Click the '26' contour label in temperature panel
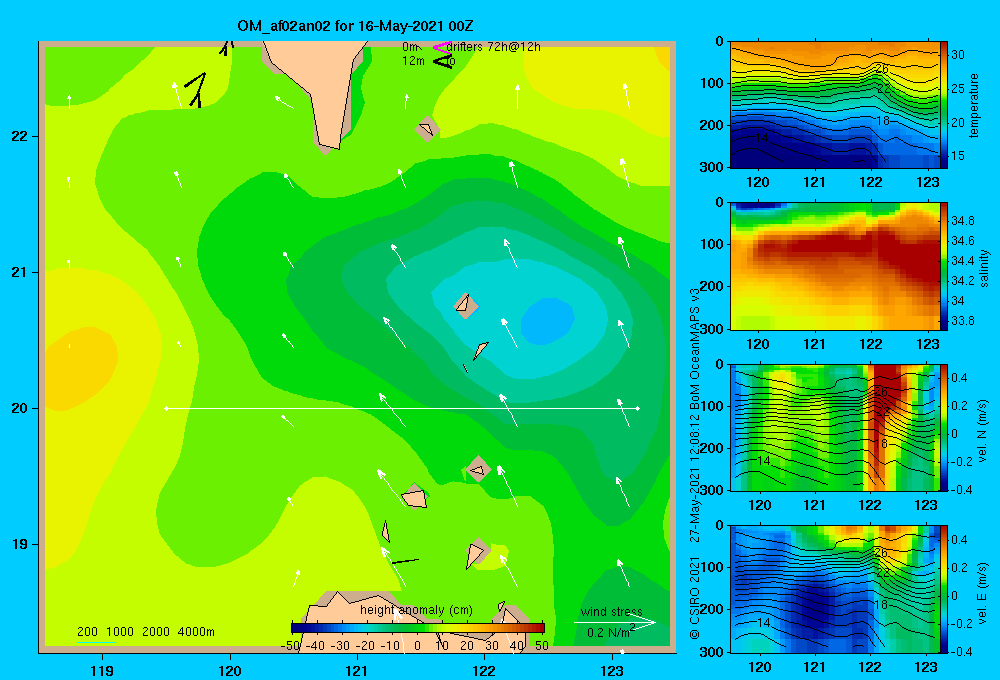Image resolution: width=1000 pixels, height=680 pixels. (881, 68)
